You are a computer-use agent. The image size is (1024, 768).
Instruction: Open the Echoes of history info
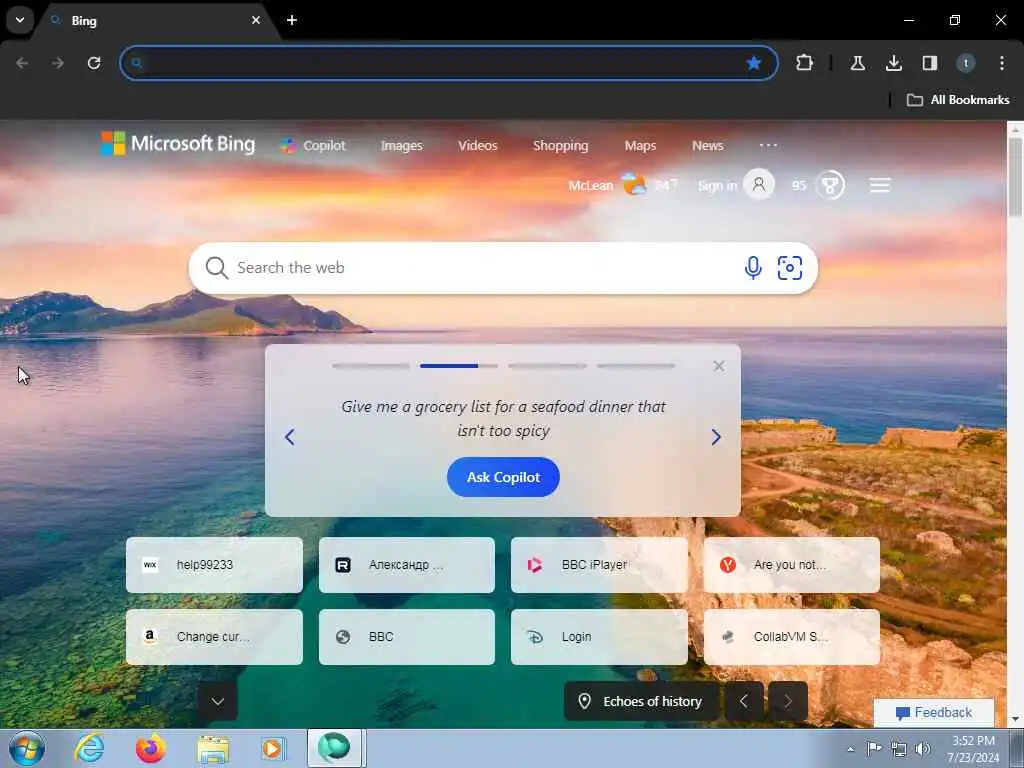(641, 701)
